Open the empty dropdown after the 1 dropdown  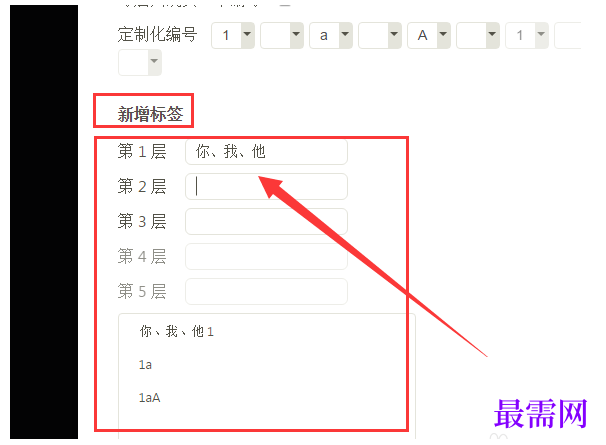click(x=282, y=35)
